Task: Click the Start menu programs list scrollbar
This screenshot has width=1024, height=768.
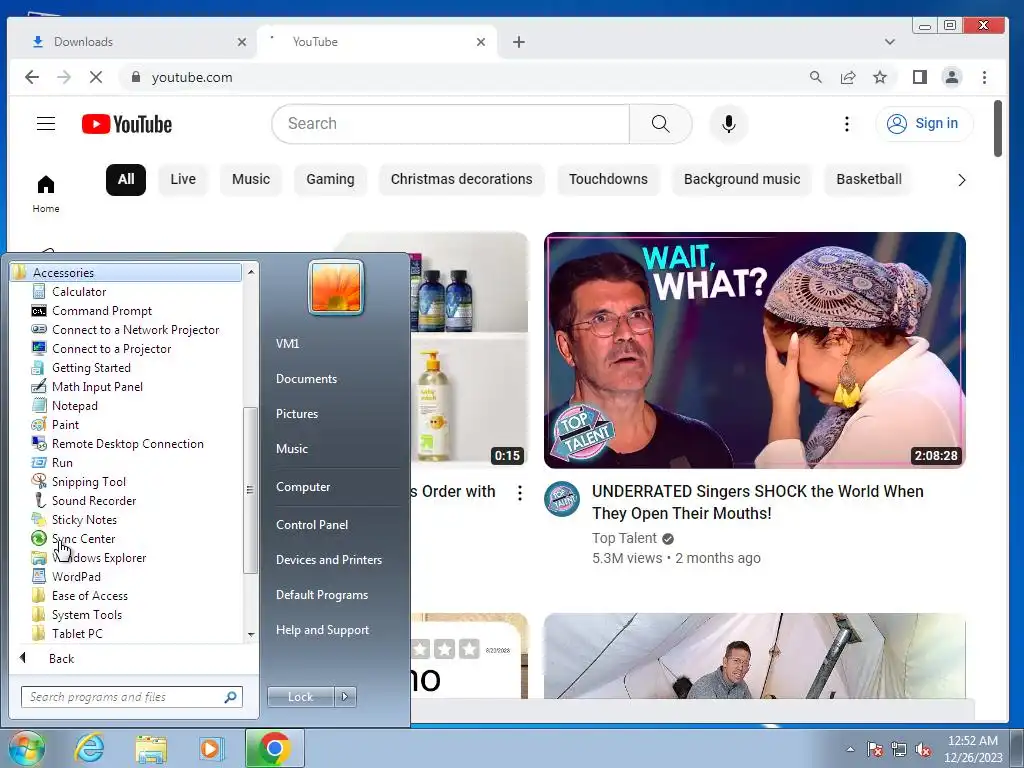Action: click(x=249, y=490)
